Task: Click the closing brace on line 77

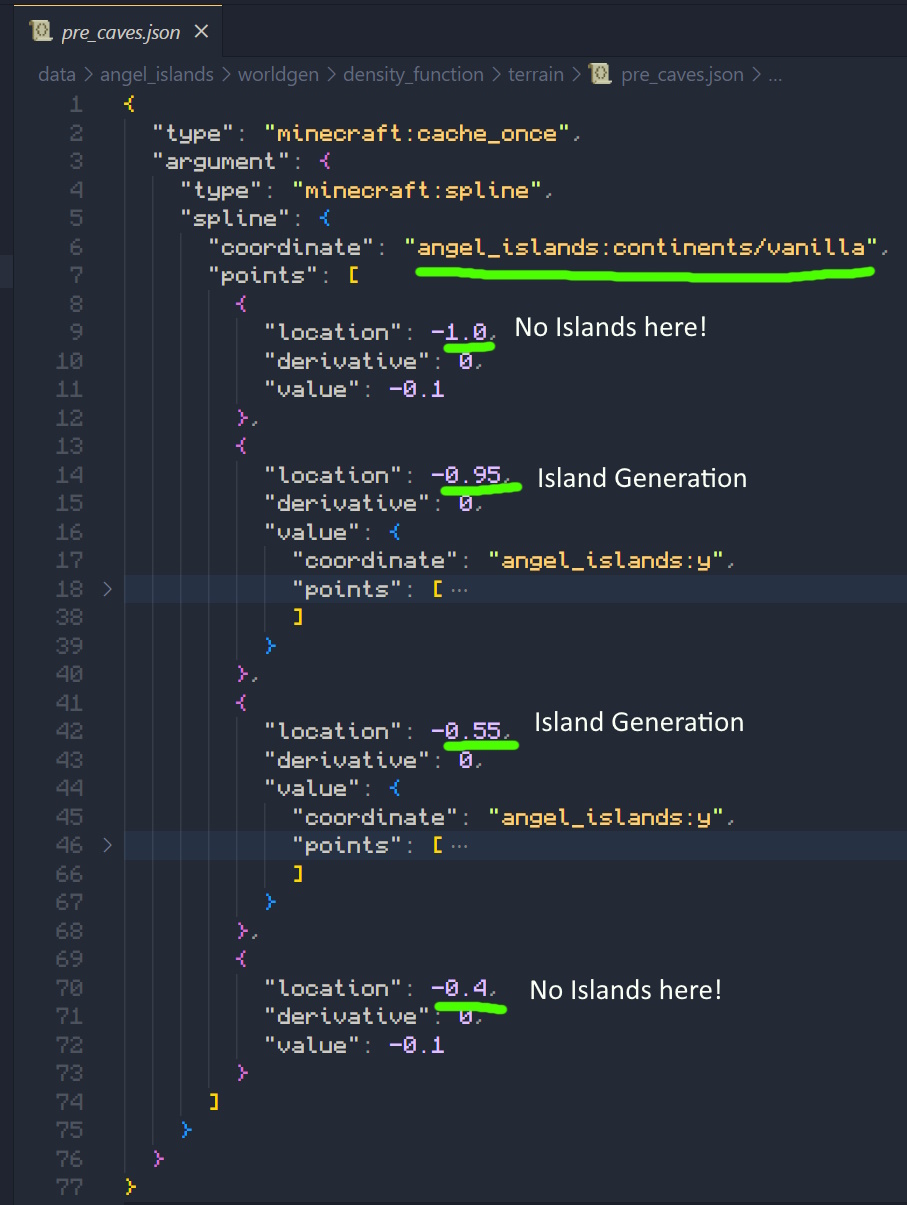Action: point(129,1187)
